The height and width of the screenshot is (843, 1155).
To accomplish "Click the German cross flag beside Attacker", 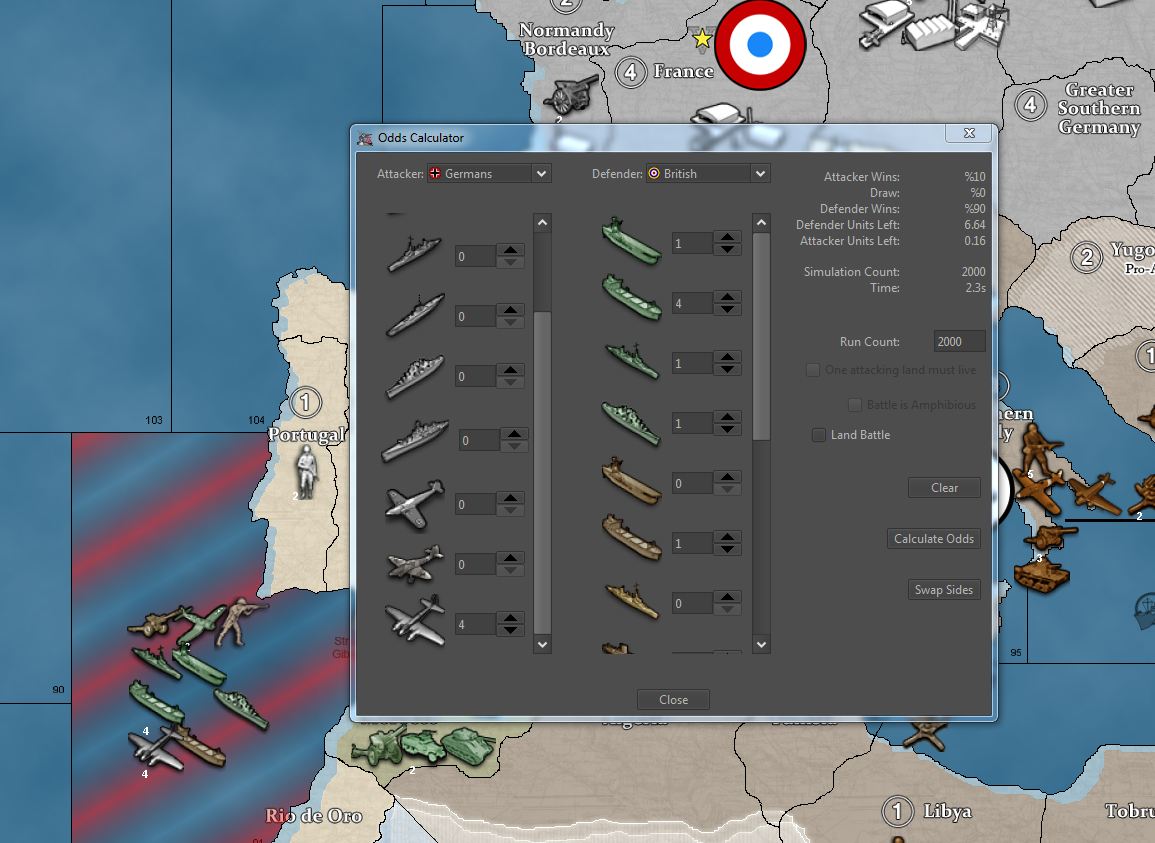I will click(x=435, y=173).
